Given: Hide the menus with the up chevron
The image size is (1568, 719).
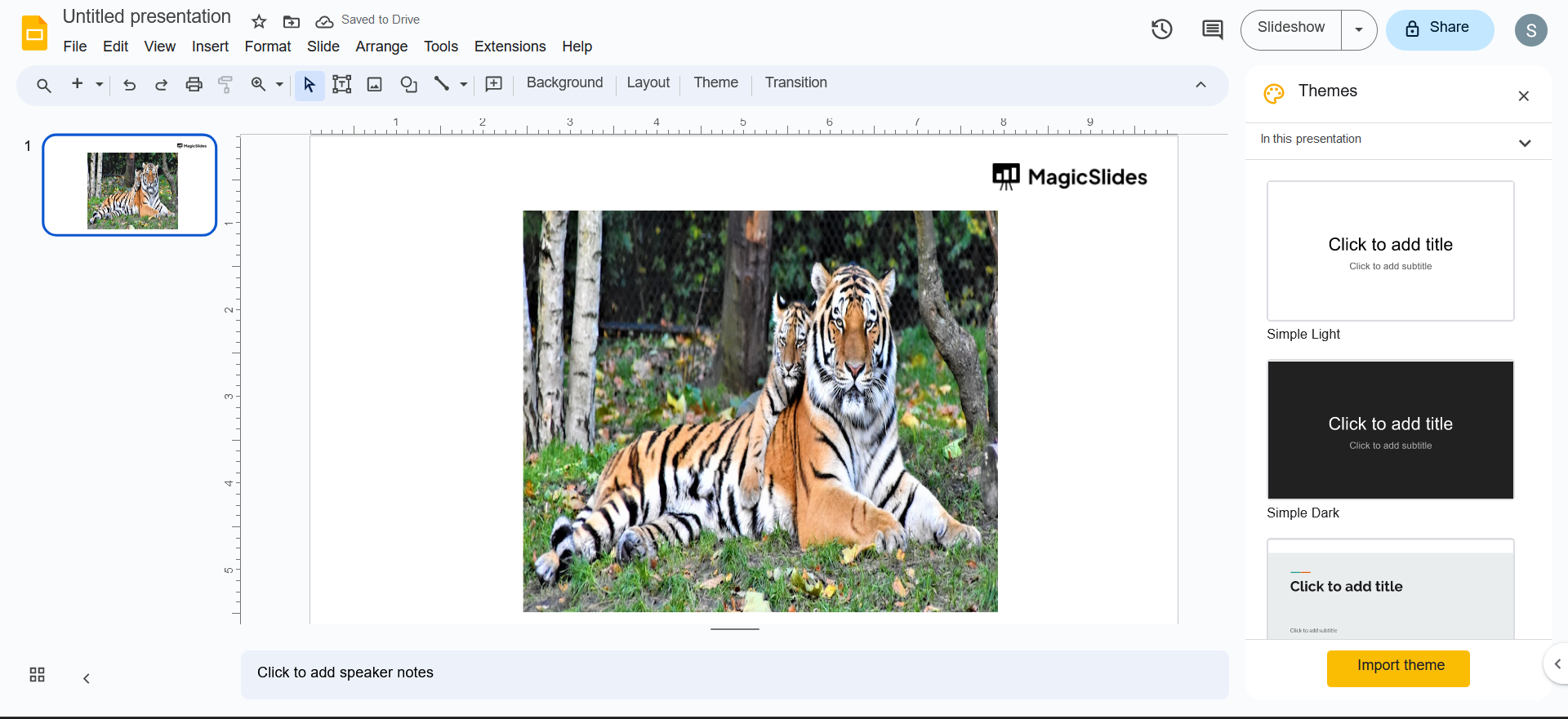Looking at the screenshot, I should pyautogui.click(x=1200, y=84).
